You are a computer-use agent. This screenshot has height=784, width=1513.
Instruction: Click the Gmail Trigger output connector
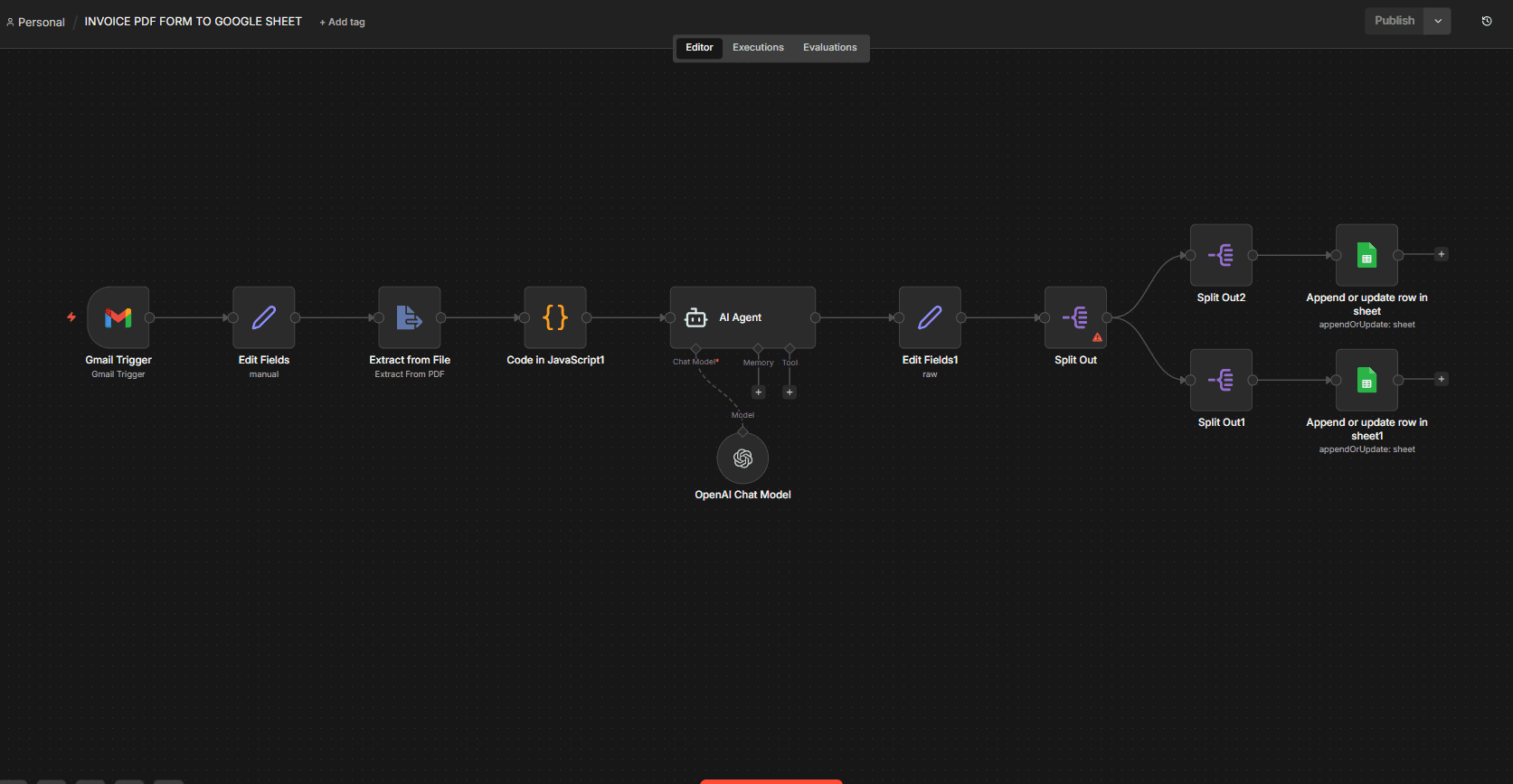150,317
